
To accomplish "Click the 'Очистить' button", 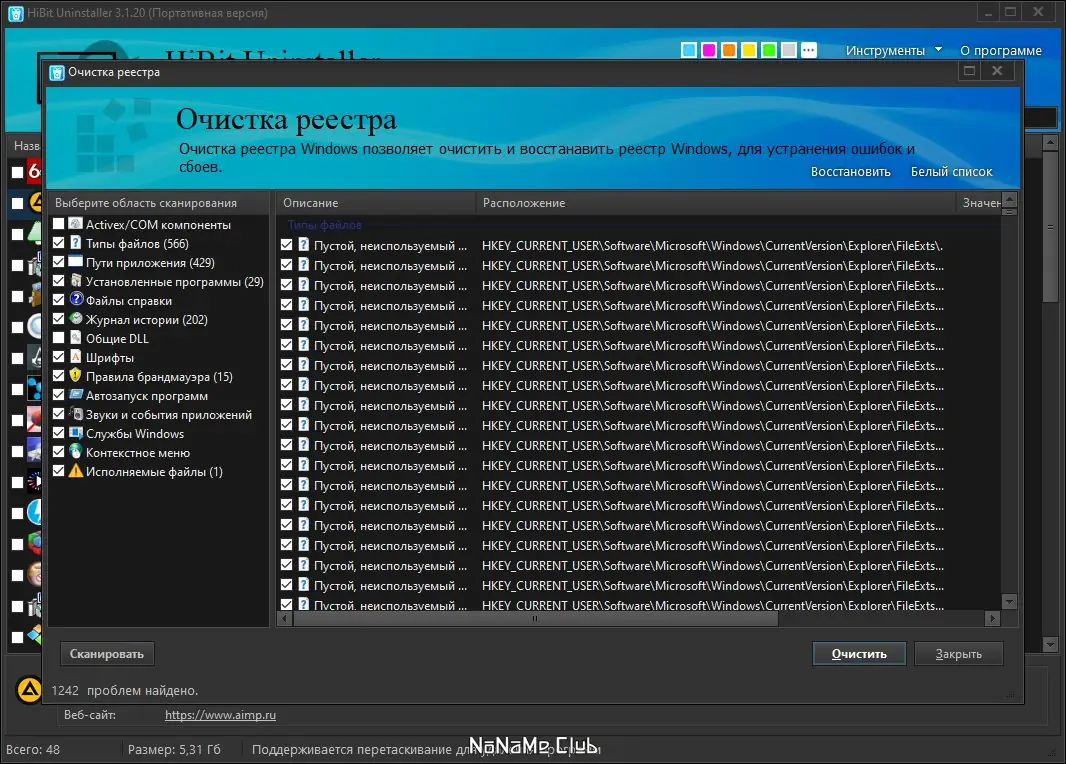I will coord(859,654).
